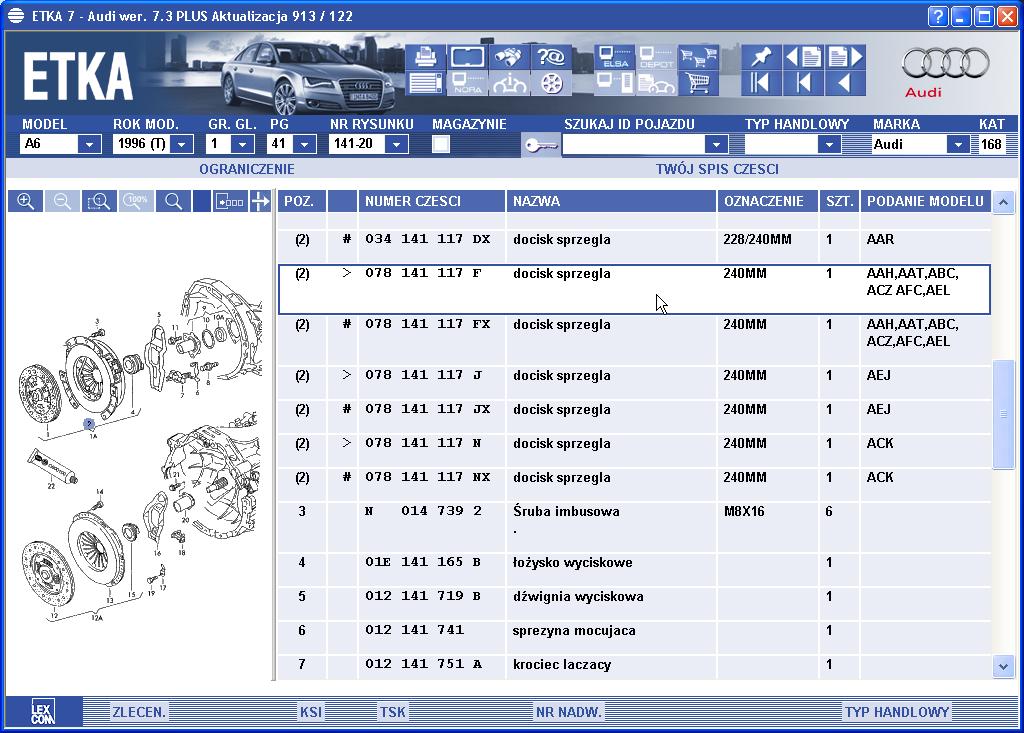Click the KSI button
This screenshot has height=733, width=1024.
[x=311, y=712]
